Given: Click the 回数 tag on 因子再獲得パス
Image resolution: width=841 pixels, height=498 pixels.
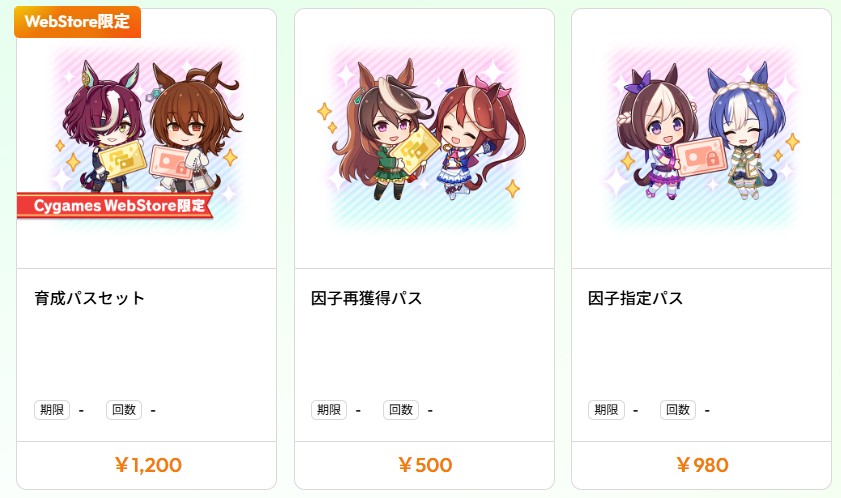Looking at the screenshot, I should coord(401,410).
